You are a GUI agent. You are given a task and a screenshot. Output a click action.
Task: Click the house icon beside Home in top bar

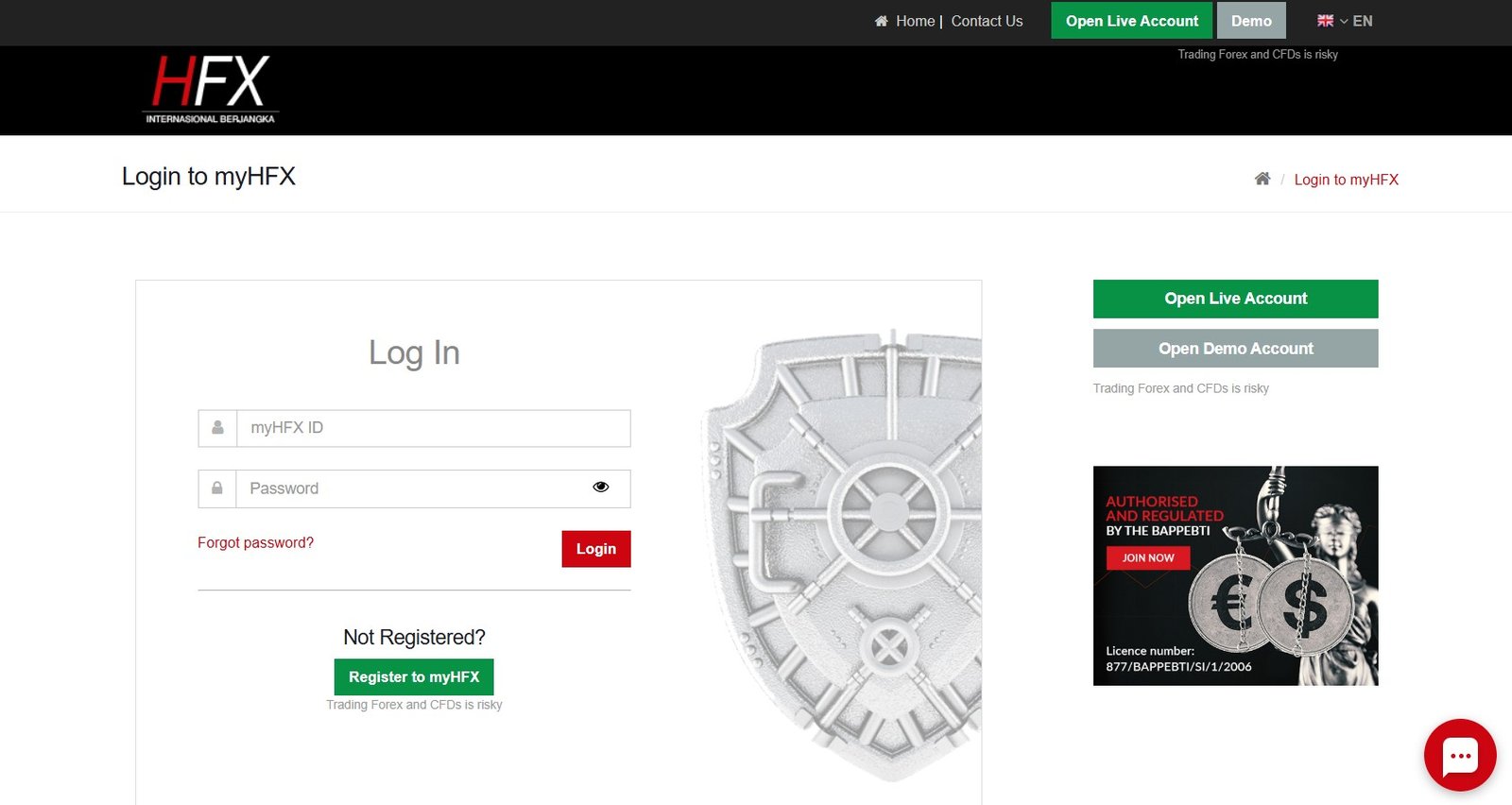(881, 21)
